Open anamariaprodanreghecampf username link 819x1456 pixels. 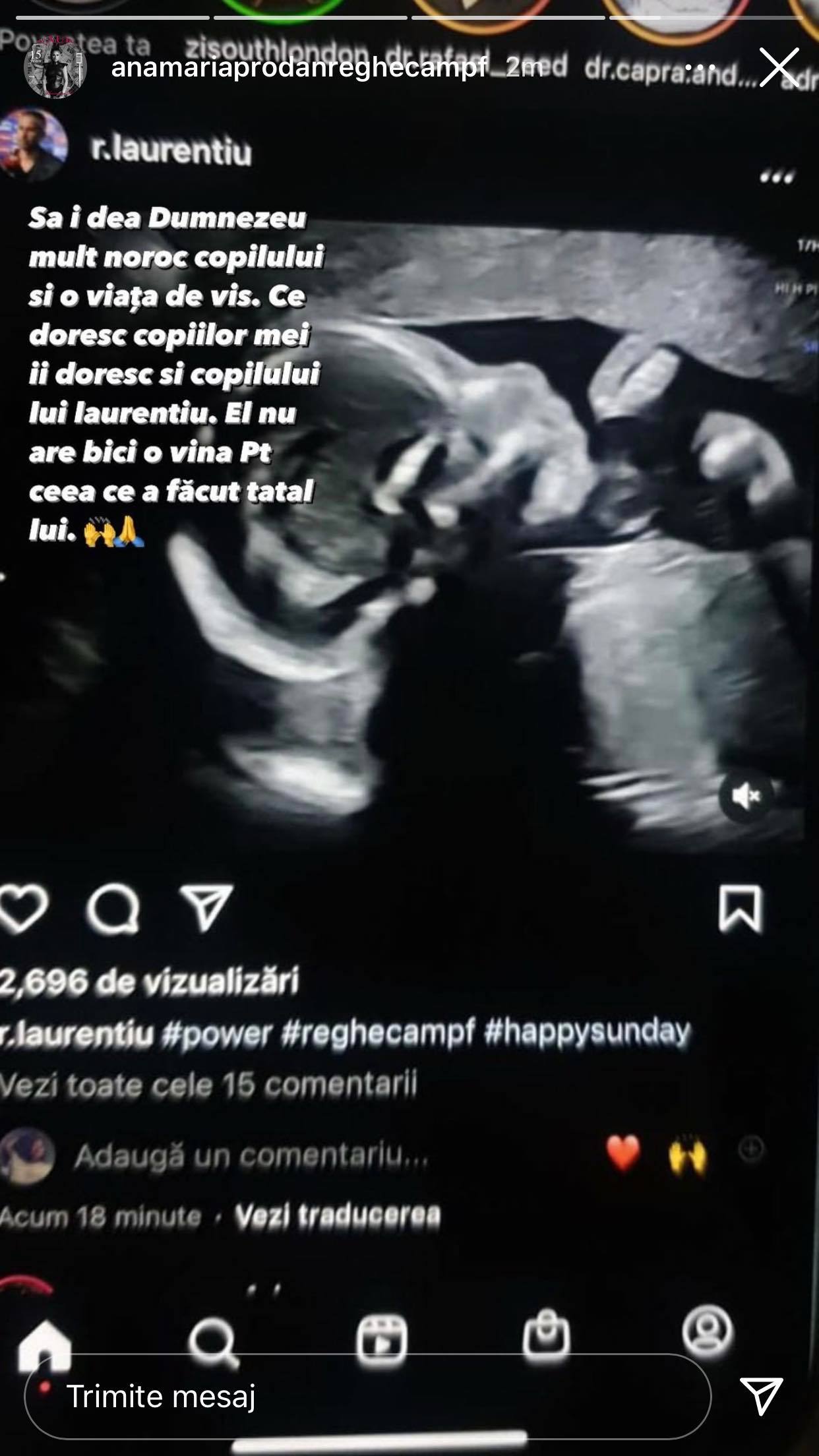[299, 67]
